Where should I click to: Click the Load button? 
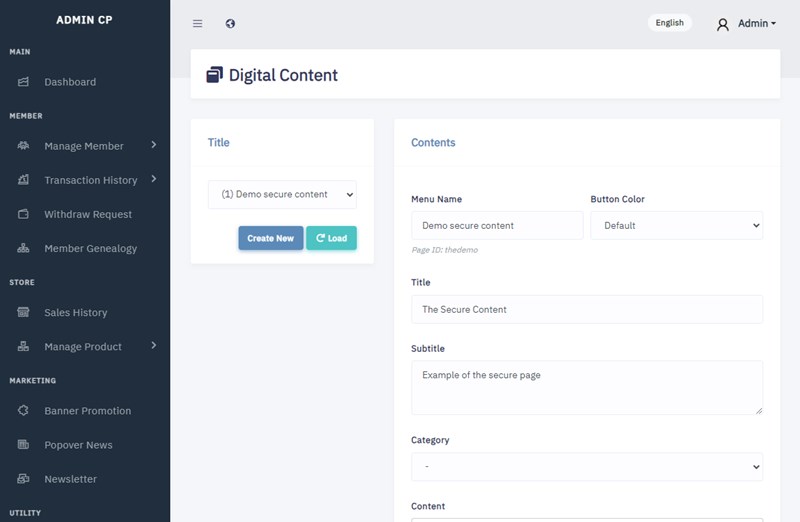(332, 238)
